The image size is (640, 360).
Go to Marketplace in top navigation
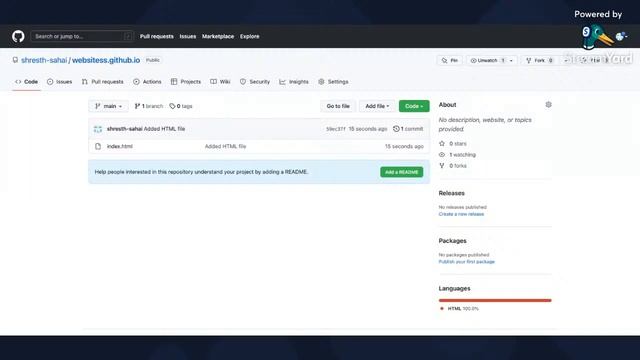[x=218, y=36]
